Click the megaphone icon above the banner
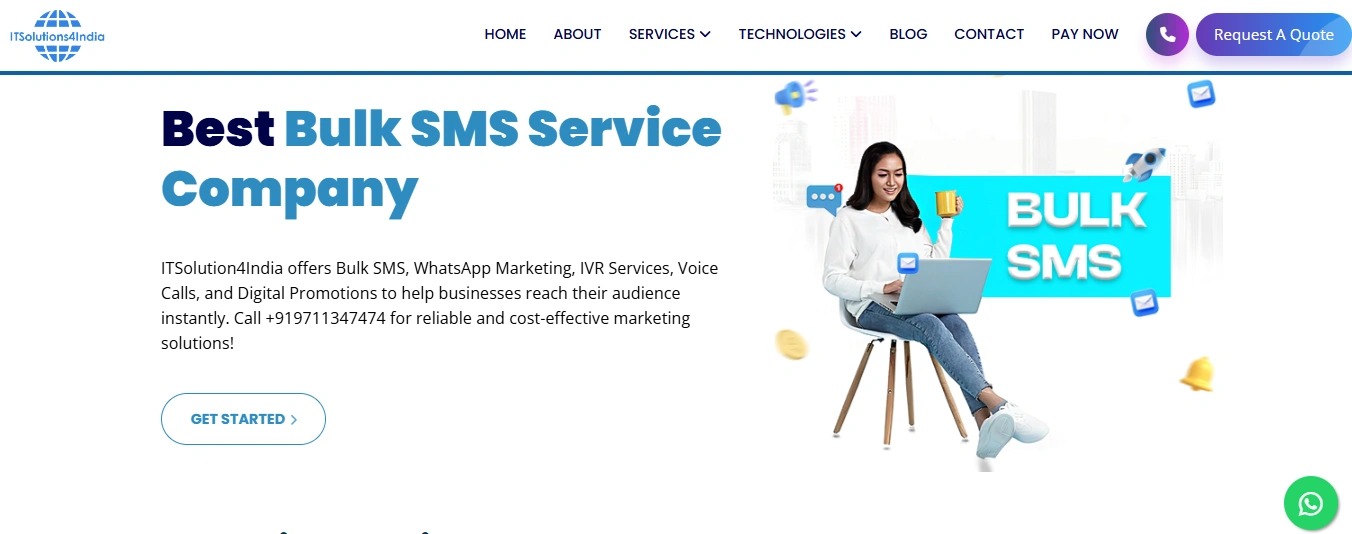The width and height of the screenshot is (1352, 534). [x=795, y=96]
